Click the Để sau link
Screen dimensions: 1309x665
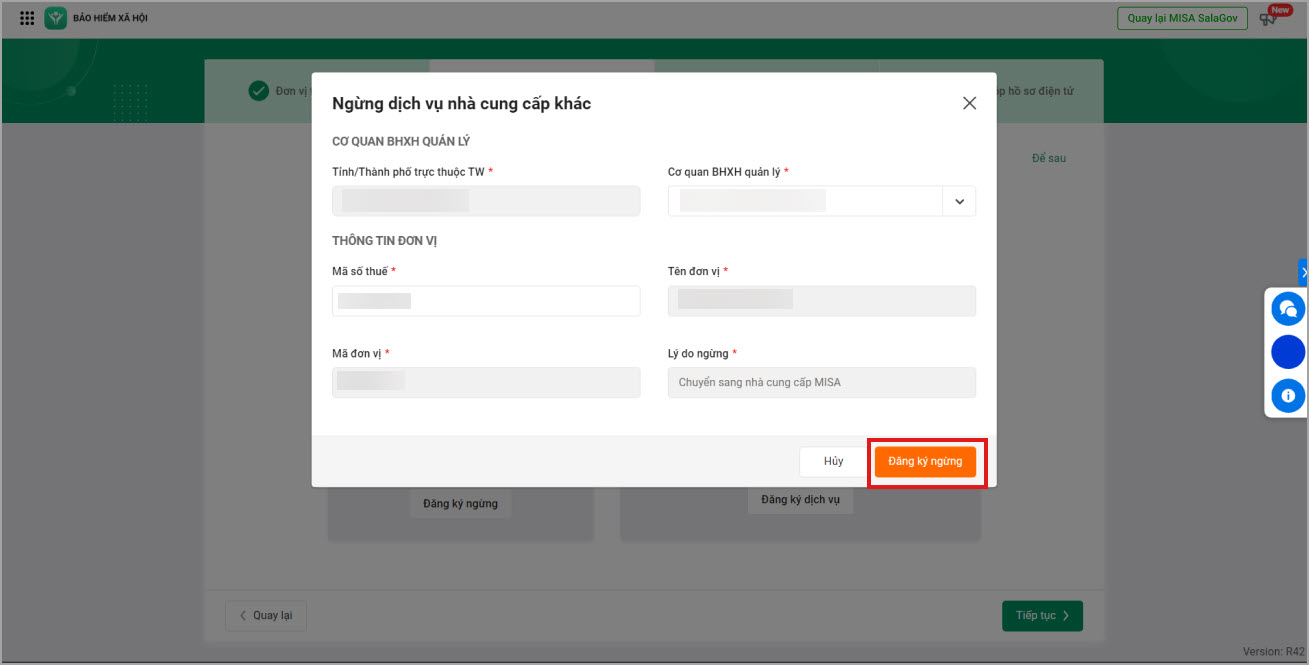pyautogui.click(x=1048, y=158)
